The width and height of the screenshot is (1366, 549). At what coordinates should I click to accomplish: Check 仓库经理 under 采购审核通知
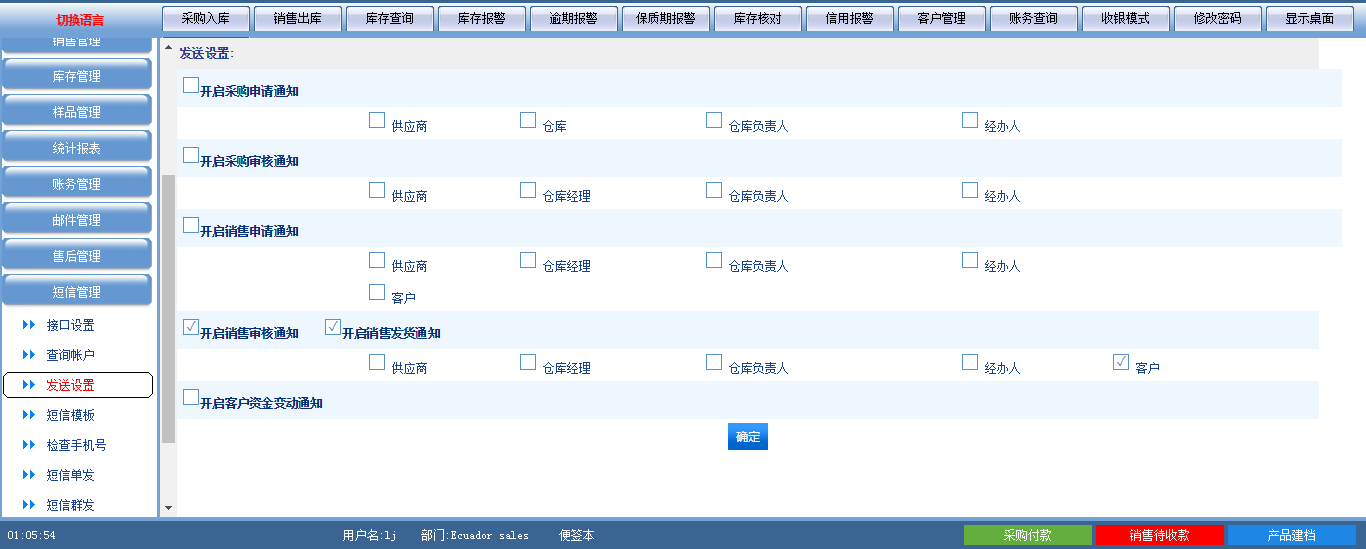pyautogui.click(x=528, y=190)
